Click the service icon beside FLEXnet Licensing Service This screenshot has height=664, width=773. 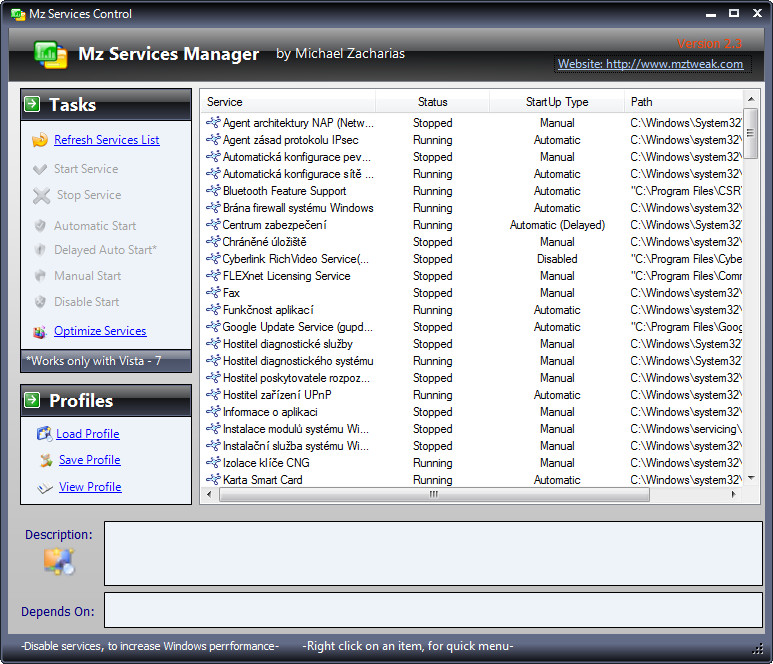(x=213, y=276)
